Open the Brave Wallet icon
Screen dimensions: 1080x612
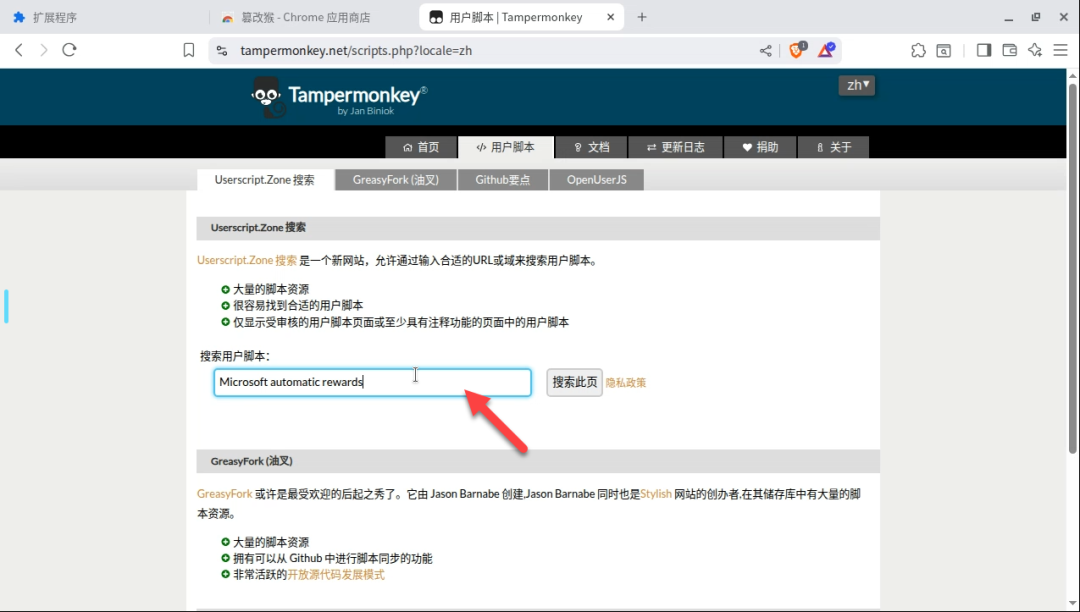[x=1009, y=50]
